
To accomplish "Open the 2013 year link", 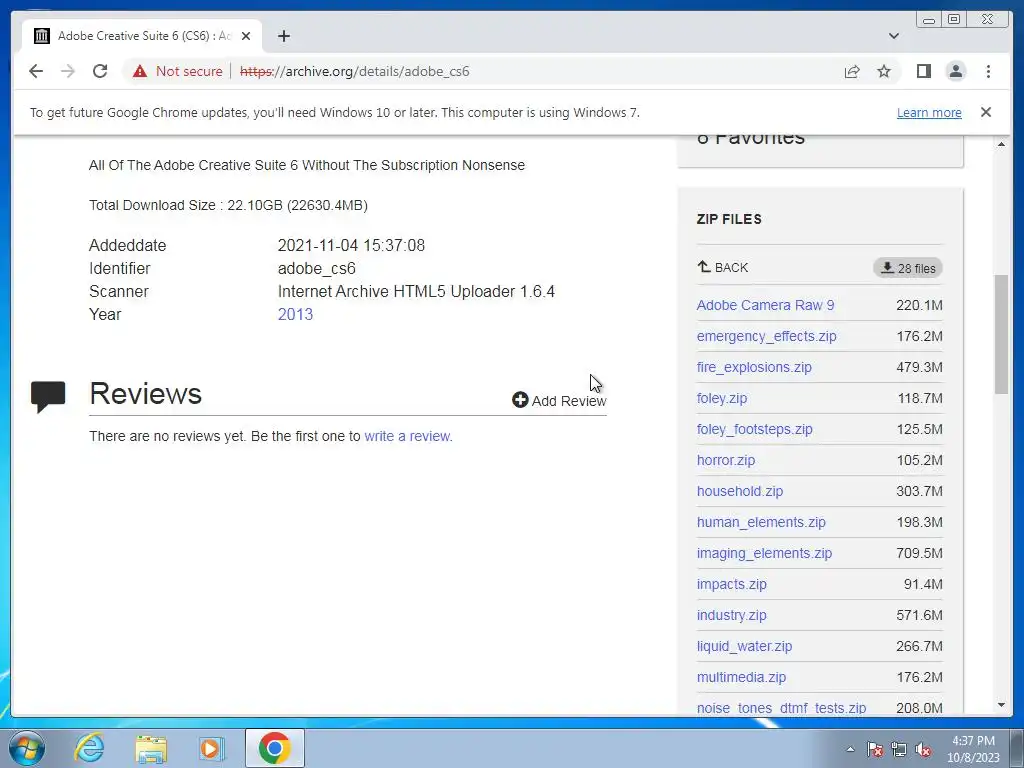I will [295, 314].
